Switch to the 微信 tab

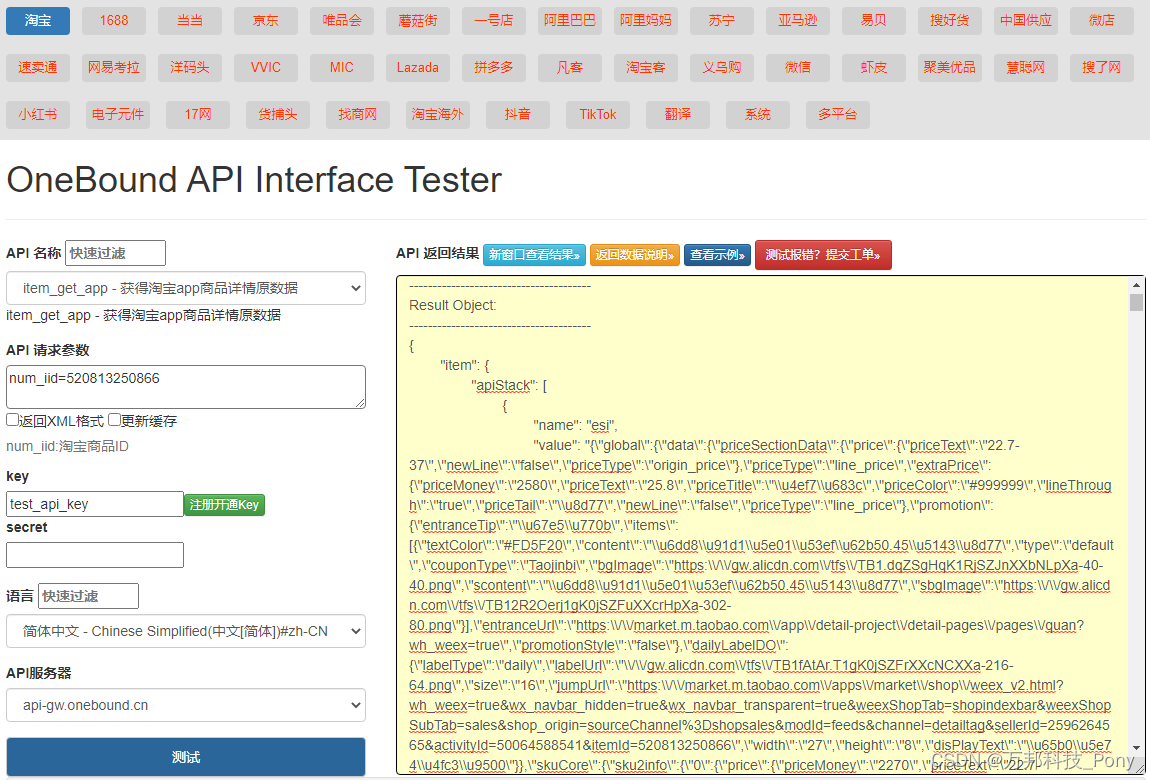click(x=798, y=67)
